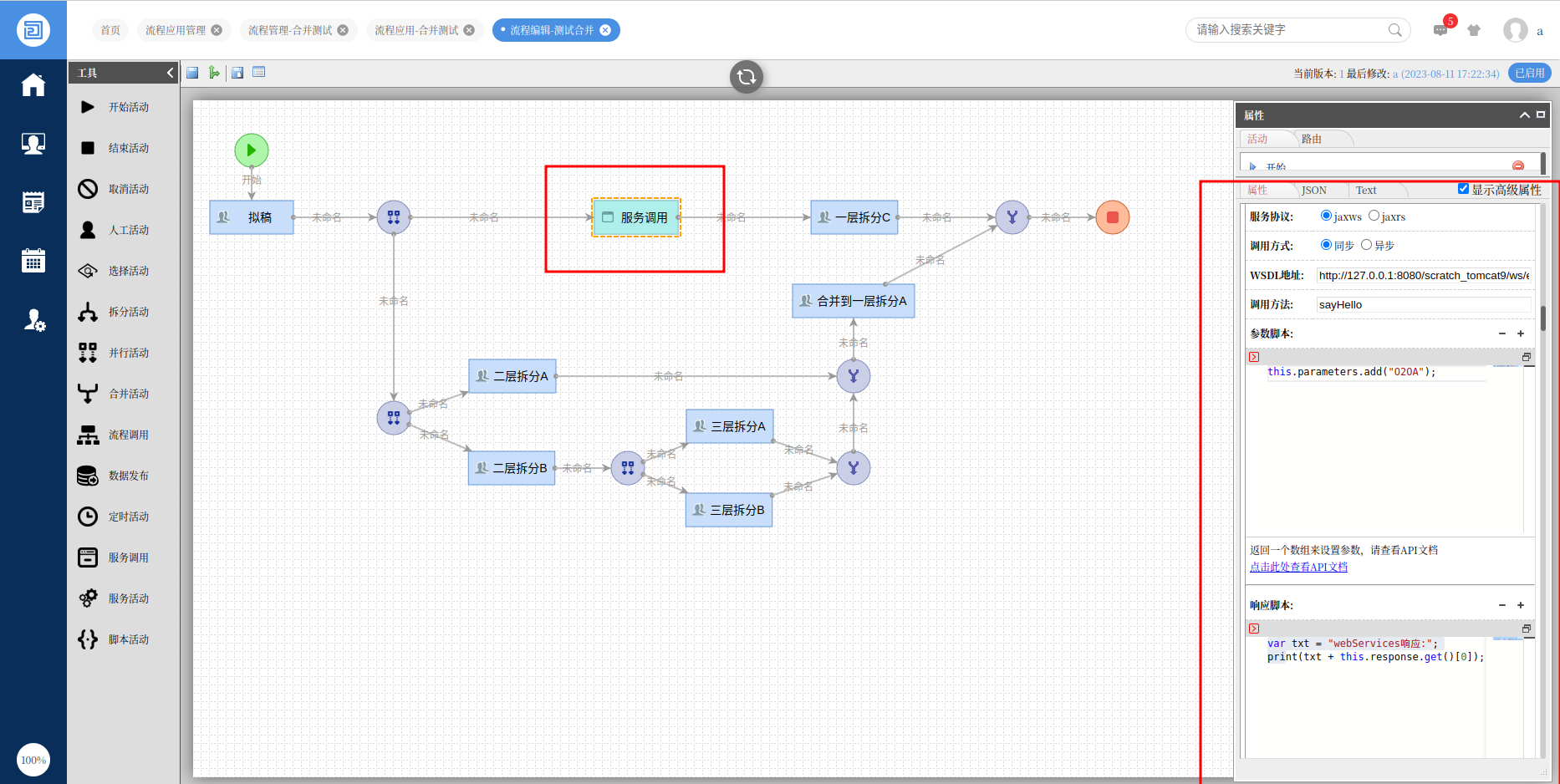
Task: Close the 流程编辑-测试合并 tab
Action: click(605, 30)
